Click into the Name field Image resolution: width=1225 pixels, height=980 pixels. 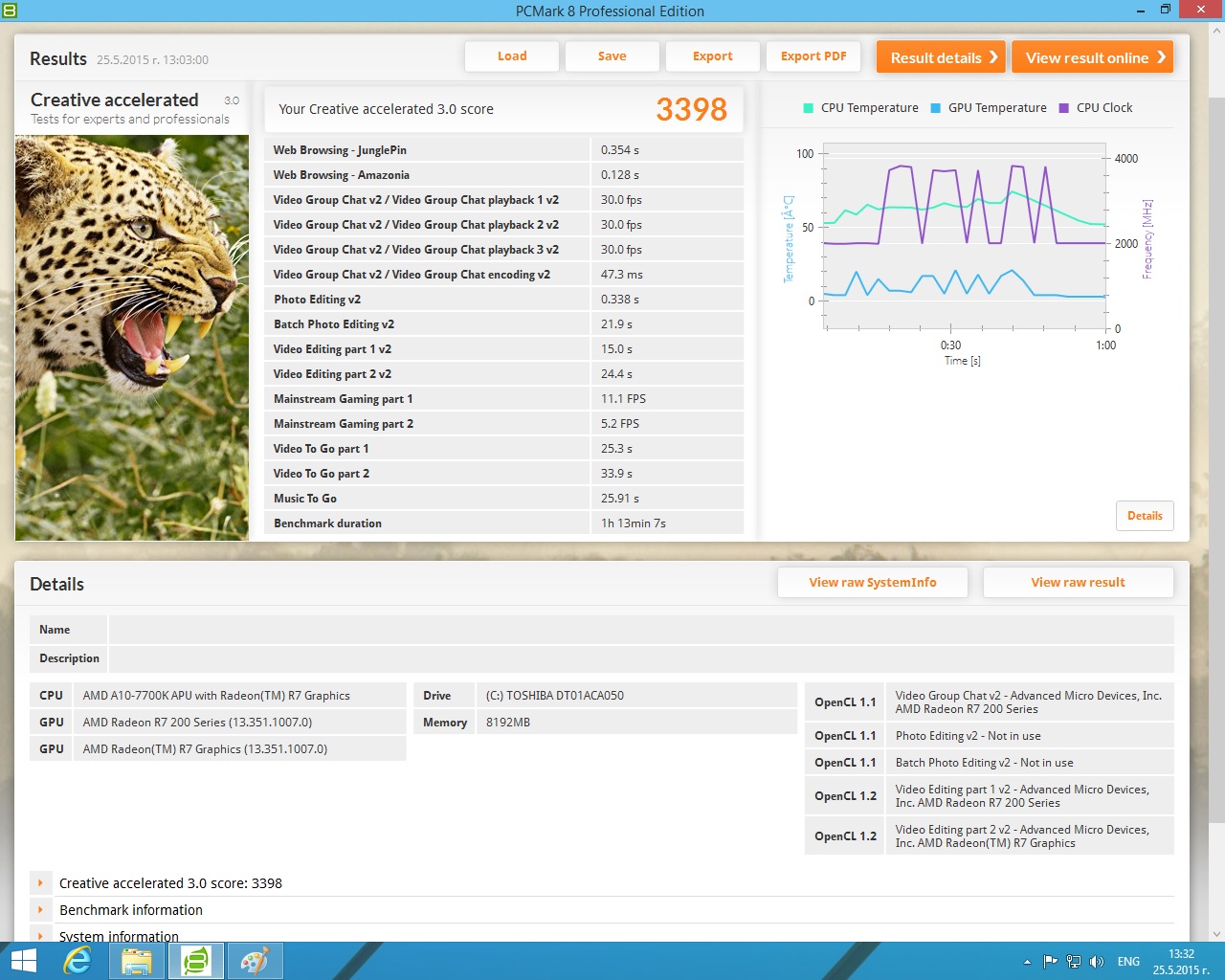coord(641,630)
